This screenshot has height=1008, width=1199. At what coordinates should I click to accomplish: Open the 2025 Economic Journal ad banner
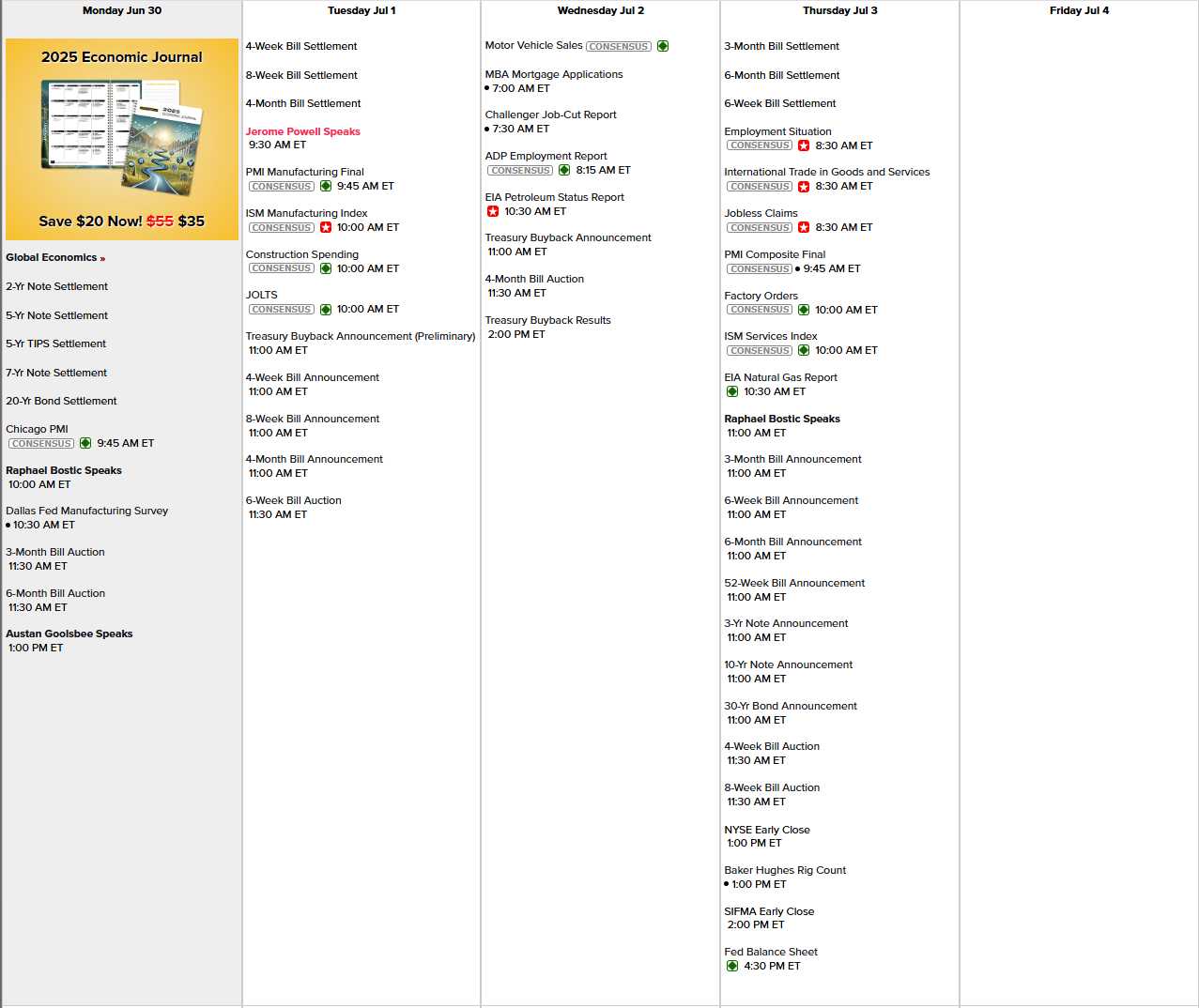[122, 139]
